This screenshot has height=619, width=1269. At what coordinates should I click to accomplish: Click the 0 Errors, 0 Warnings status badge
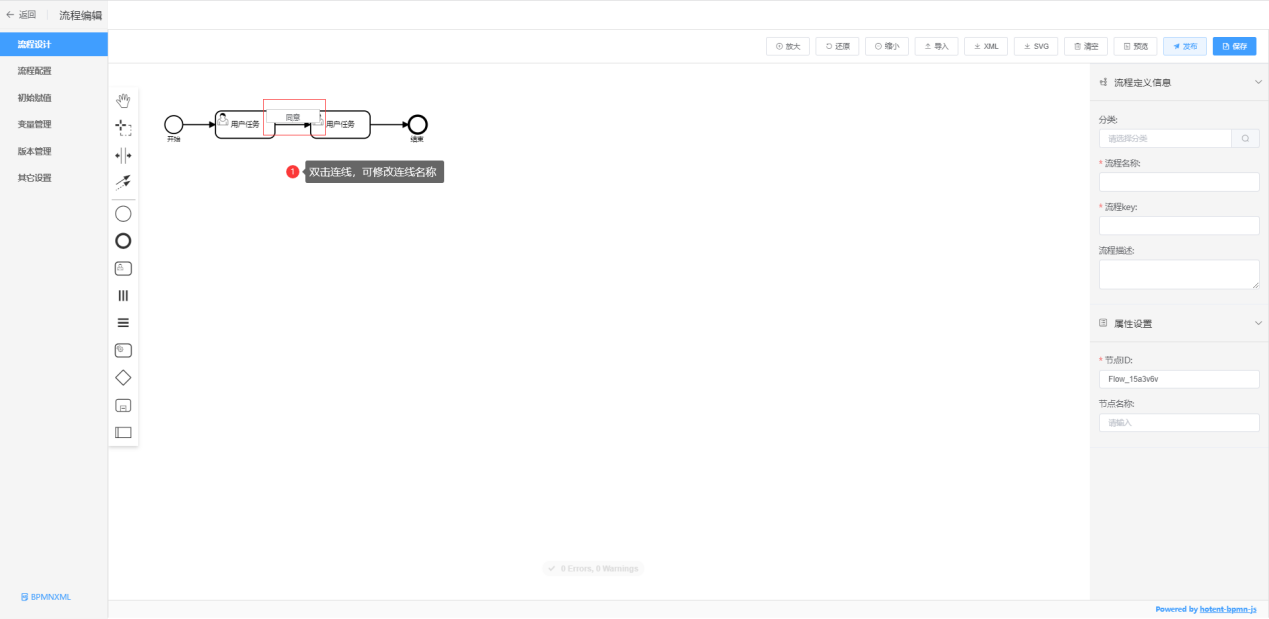click(593, 568)
